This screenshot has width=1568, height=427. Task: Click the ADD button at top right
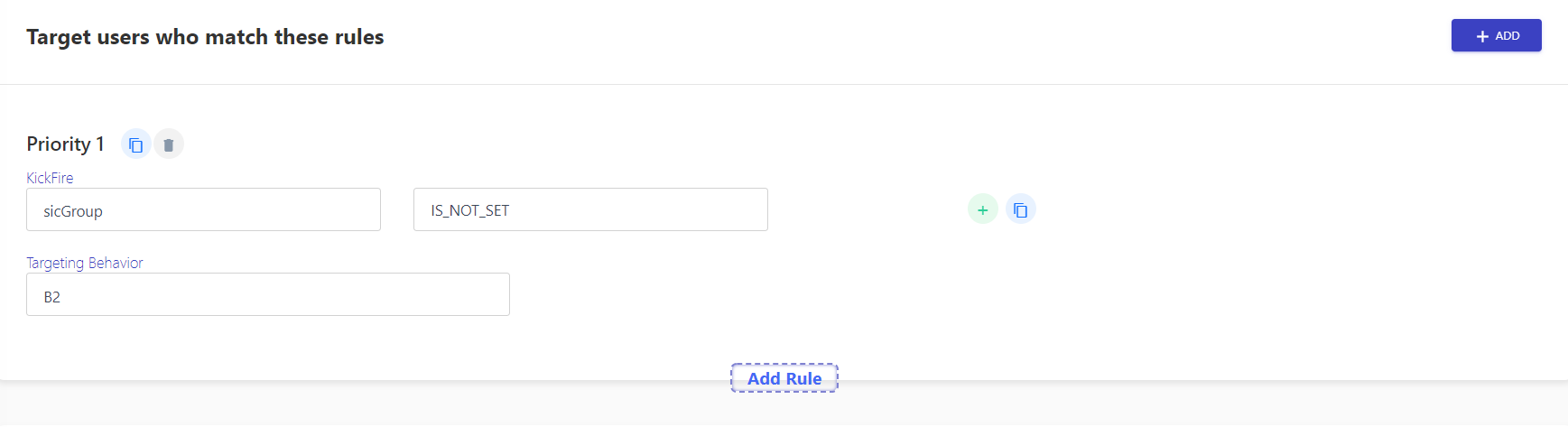pyautogui.click(x=1496, y=35)
